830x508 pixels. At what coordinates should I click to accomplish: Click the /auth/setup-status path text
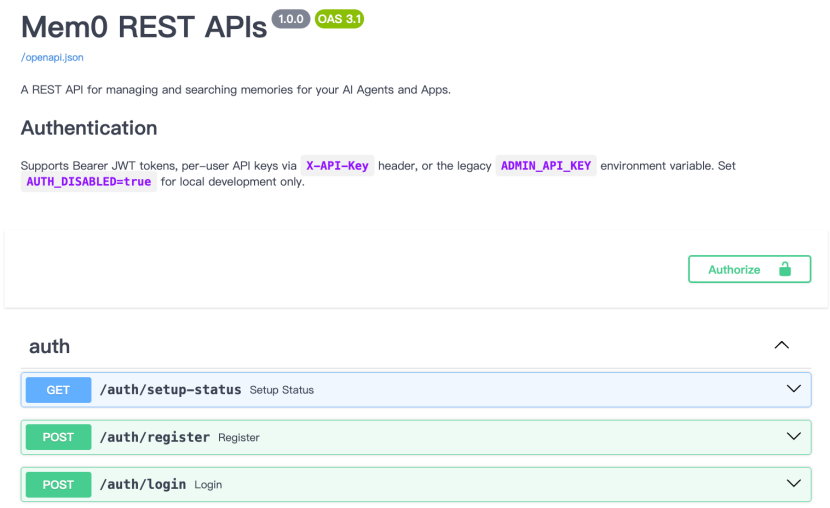click(x=170, y=390)
